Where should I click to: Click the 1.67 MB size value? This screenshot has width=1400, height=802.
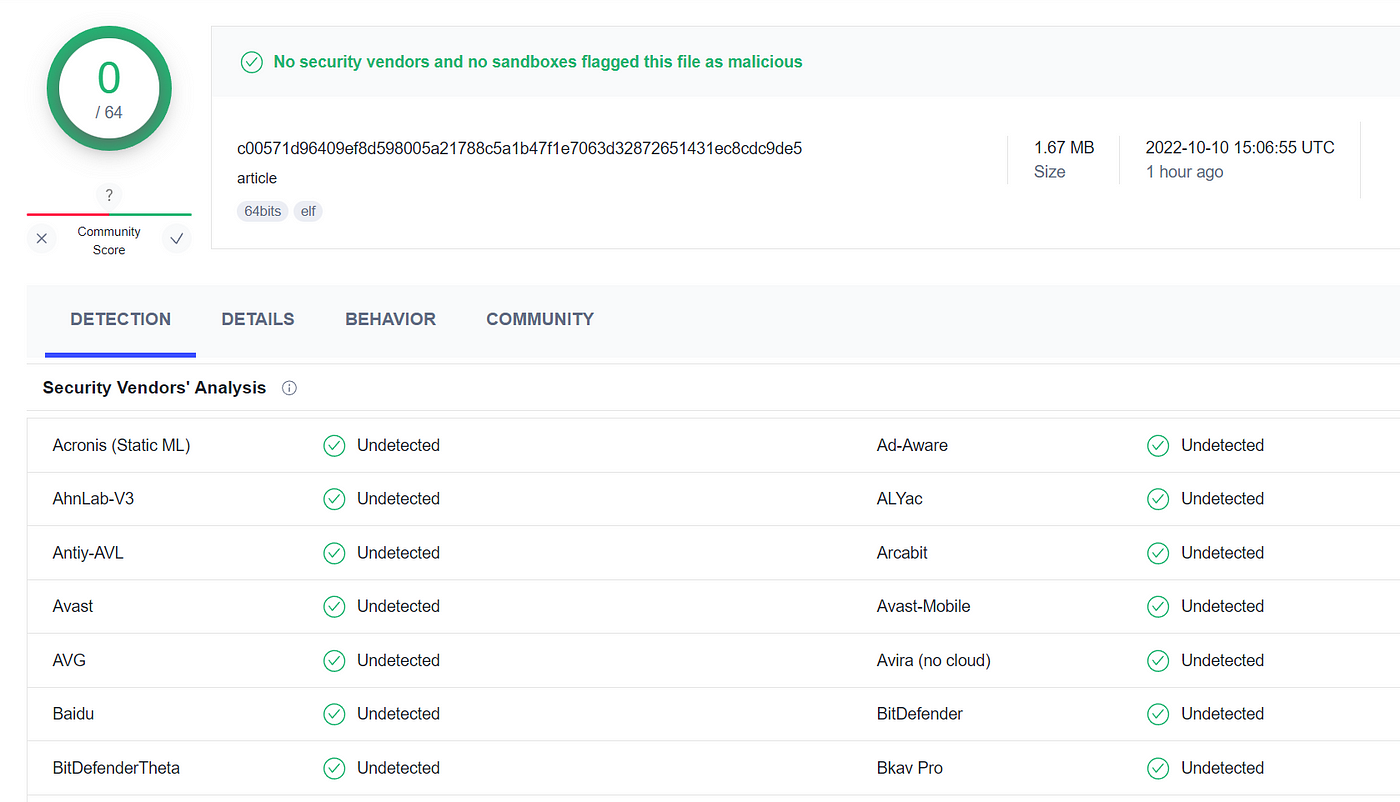pyautogui.click(x=1064, y=147)
